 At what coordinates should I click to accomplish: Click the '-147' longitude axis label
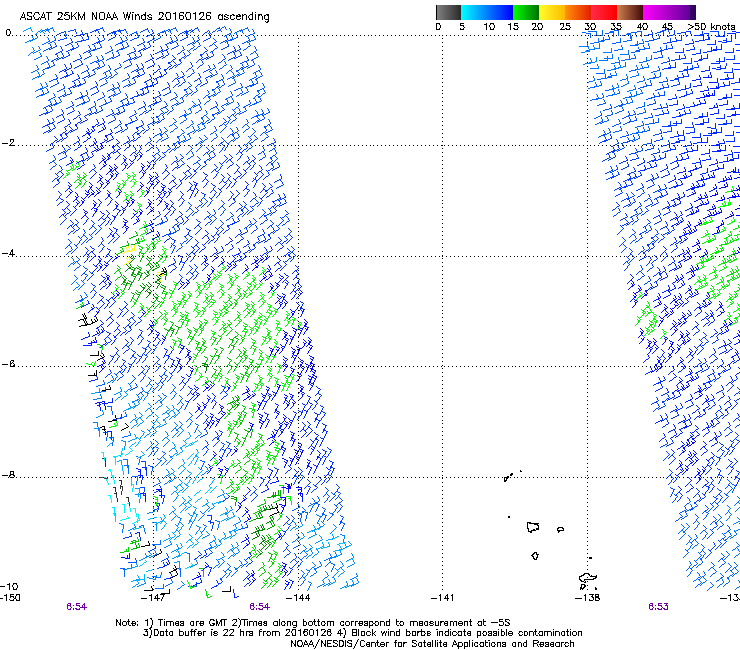153,598
